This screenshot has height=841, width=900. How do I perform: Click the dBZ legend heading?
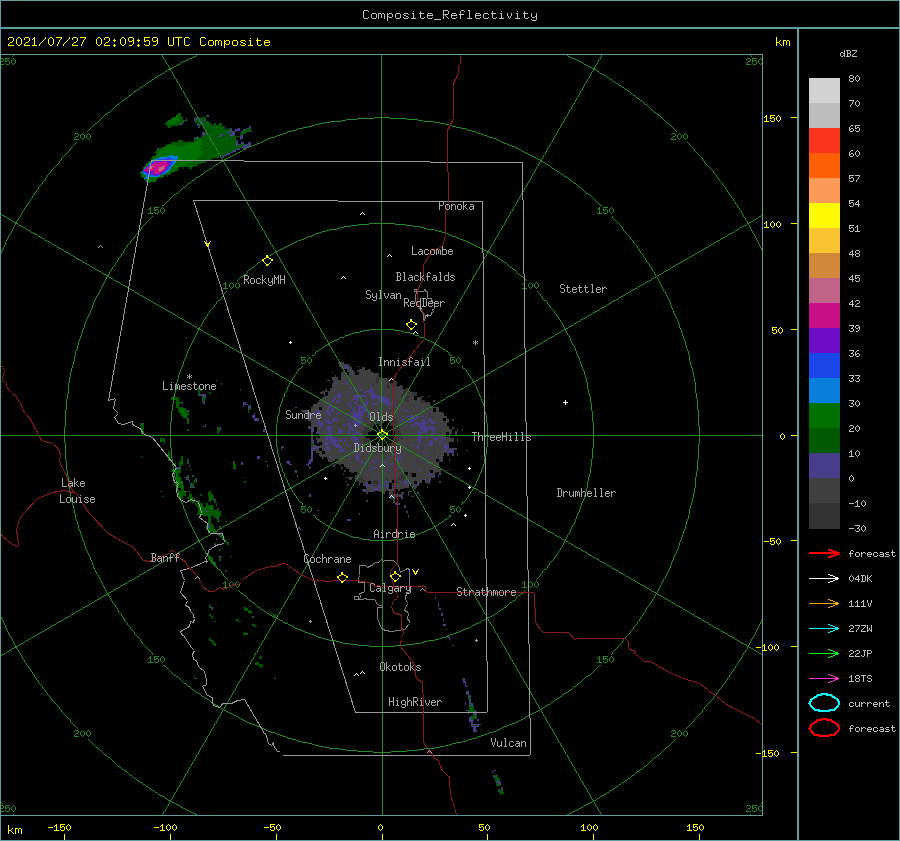pos(848,54)
